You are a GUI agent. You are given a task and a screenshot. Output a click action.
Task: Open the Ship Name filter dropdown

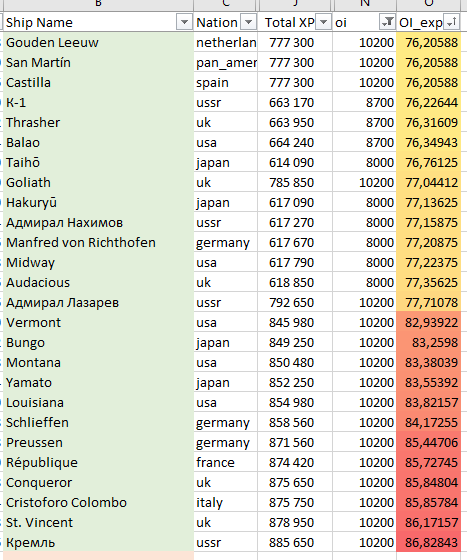pos(184,22)
